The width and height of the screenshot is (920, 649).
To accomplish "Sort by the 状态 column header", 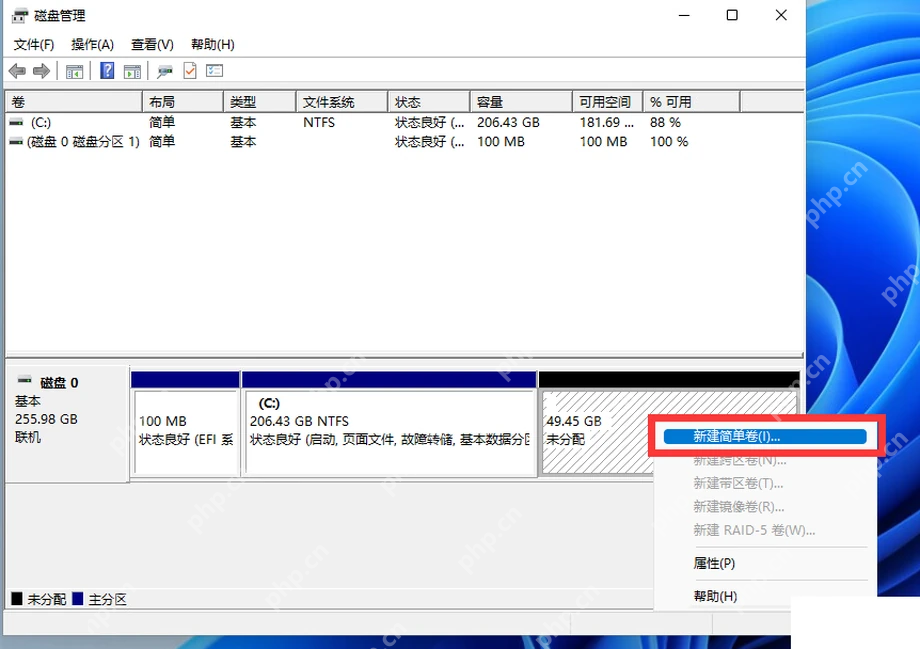I will coord(429,102).
